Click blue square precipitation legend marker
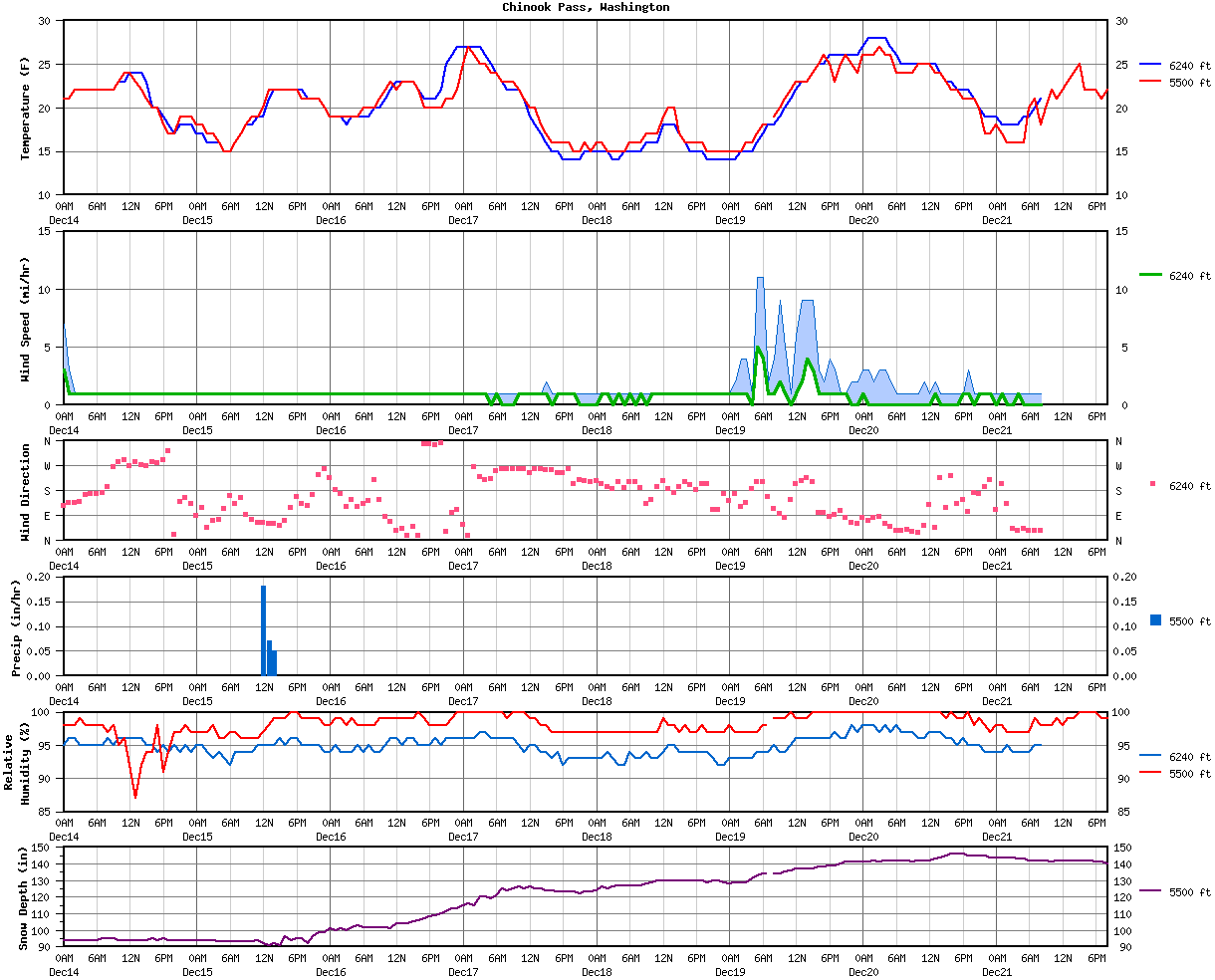1215x980 pixels. (x=1155, y=620)
